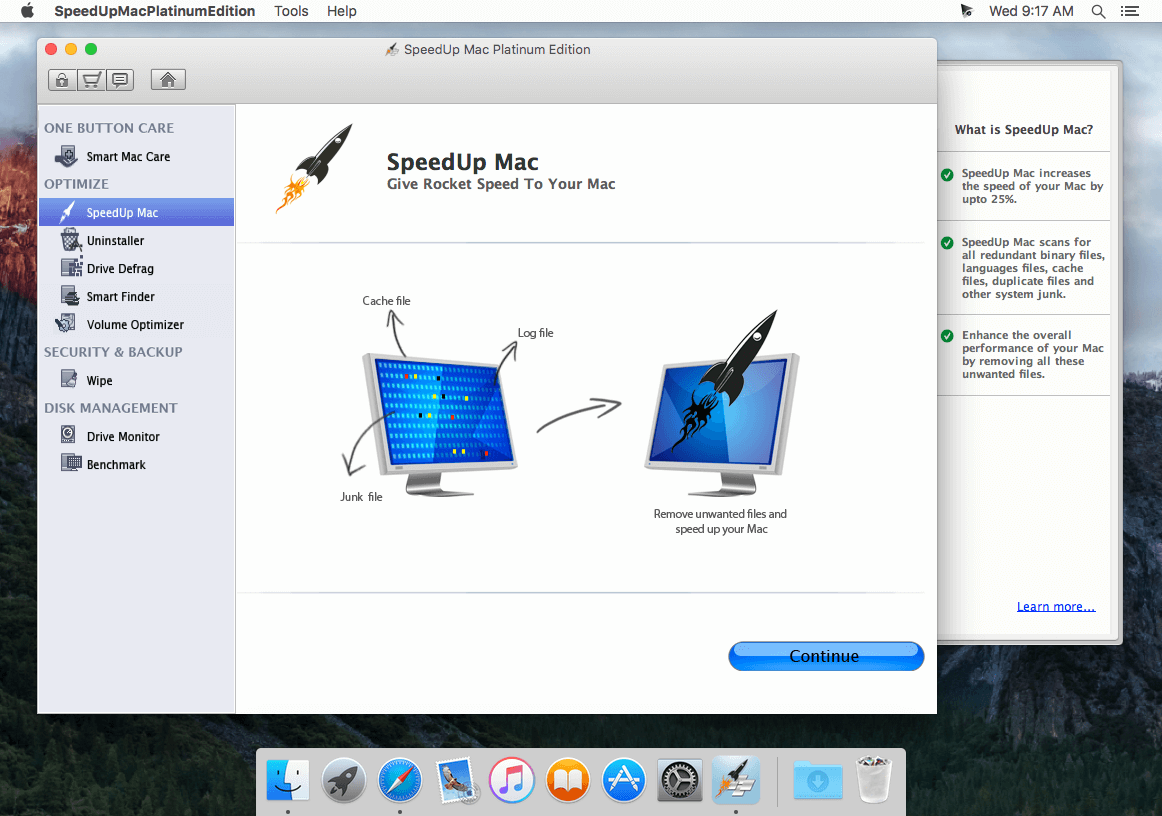
Task: Select Uninstaller in sidebar
Action: click(x=116, y=240)
